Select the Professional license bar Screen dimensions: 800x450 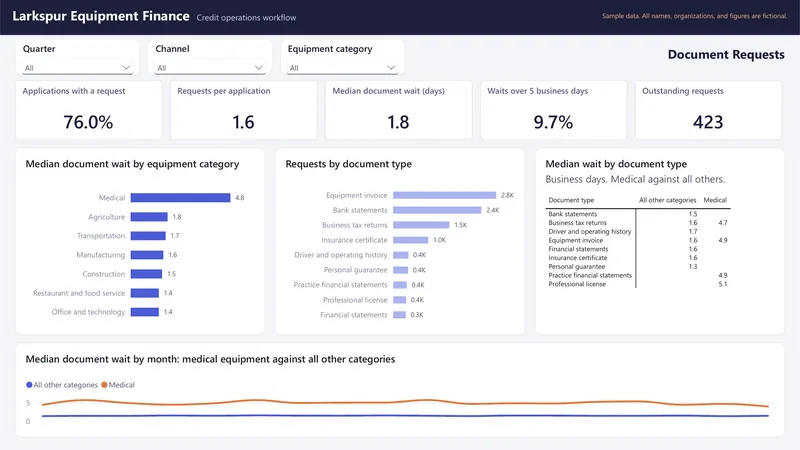[399, 300]
